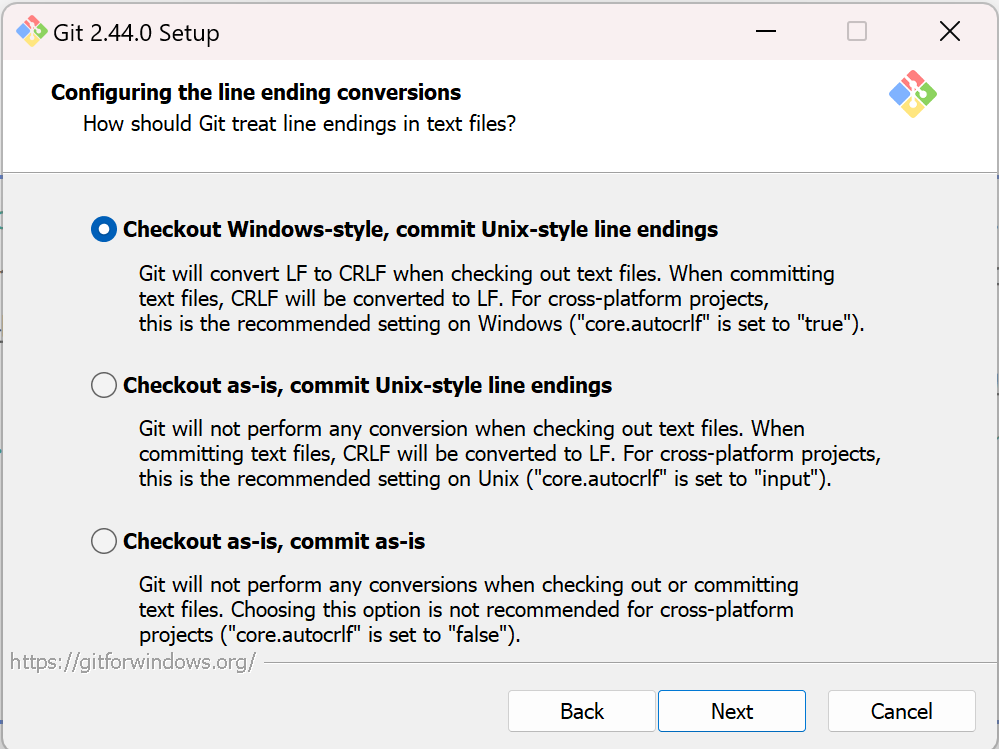Click the description mentioning core.autocrlf set to "input"
The image size is (999, 749).
509,454
